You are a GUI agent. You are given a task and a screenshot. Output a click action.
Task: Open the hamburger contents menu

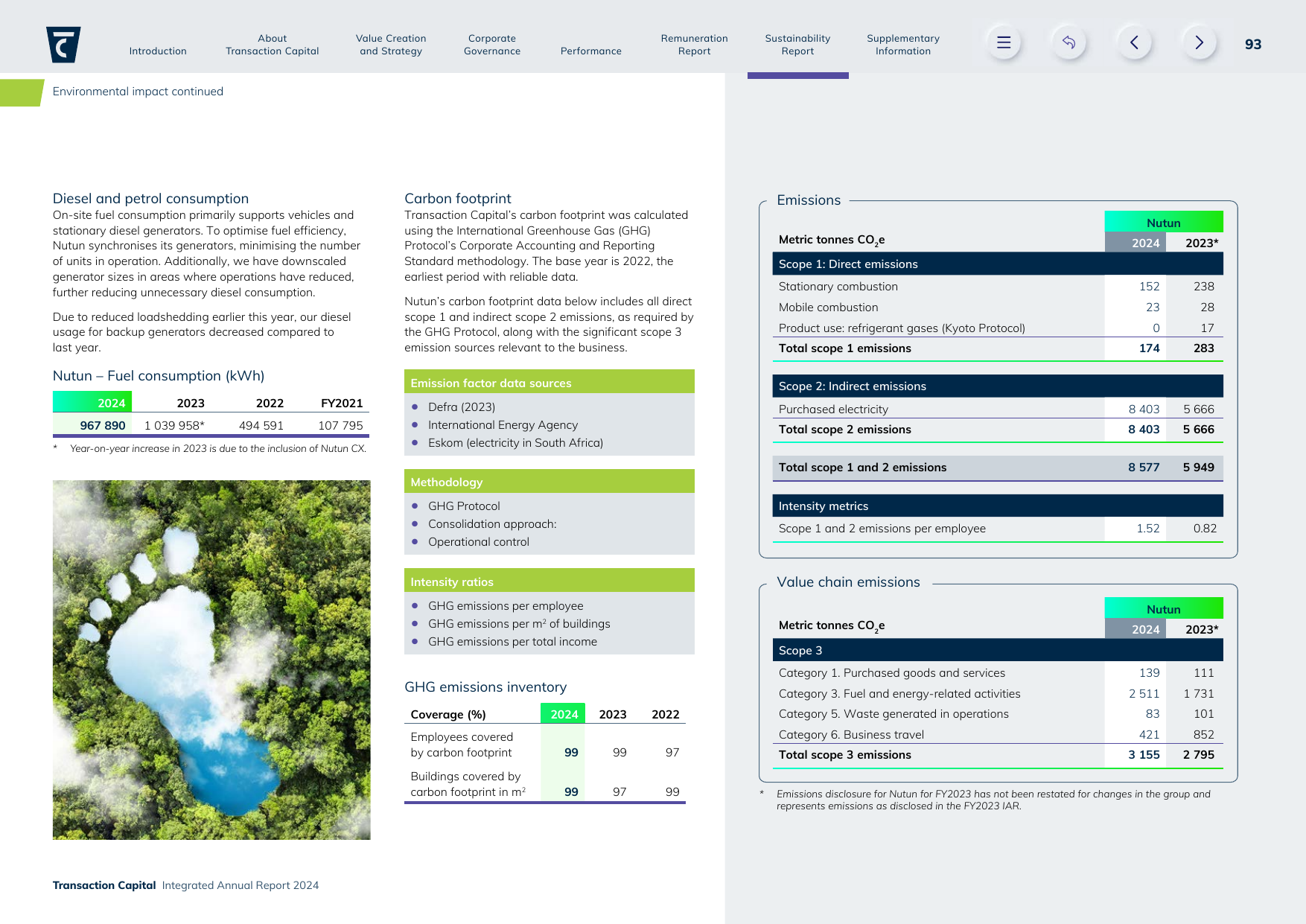point(1004,42)
